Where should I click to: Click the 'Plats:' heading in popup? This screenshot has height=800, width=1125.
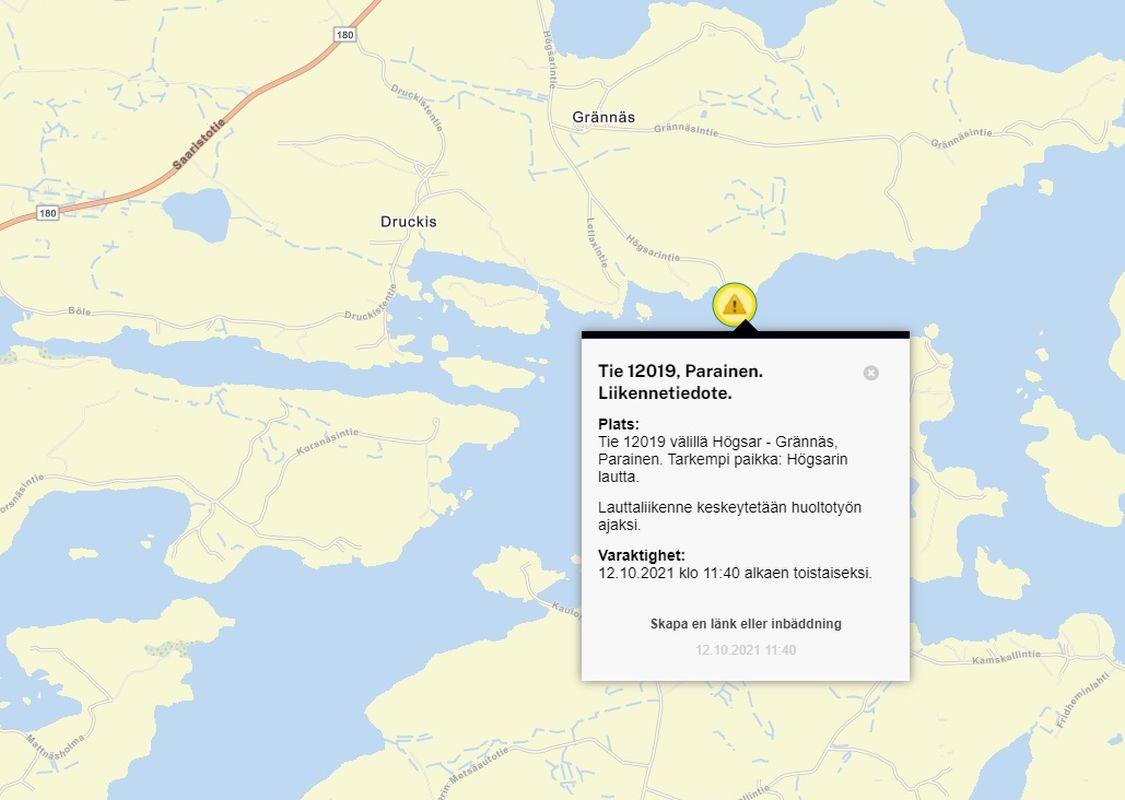[x=618, y=424]
